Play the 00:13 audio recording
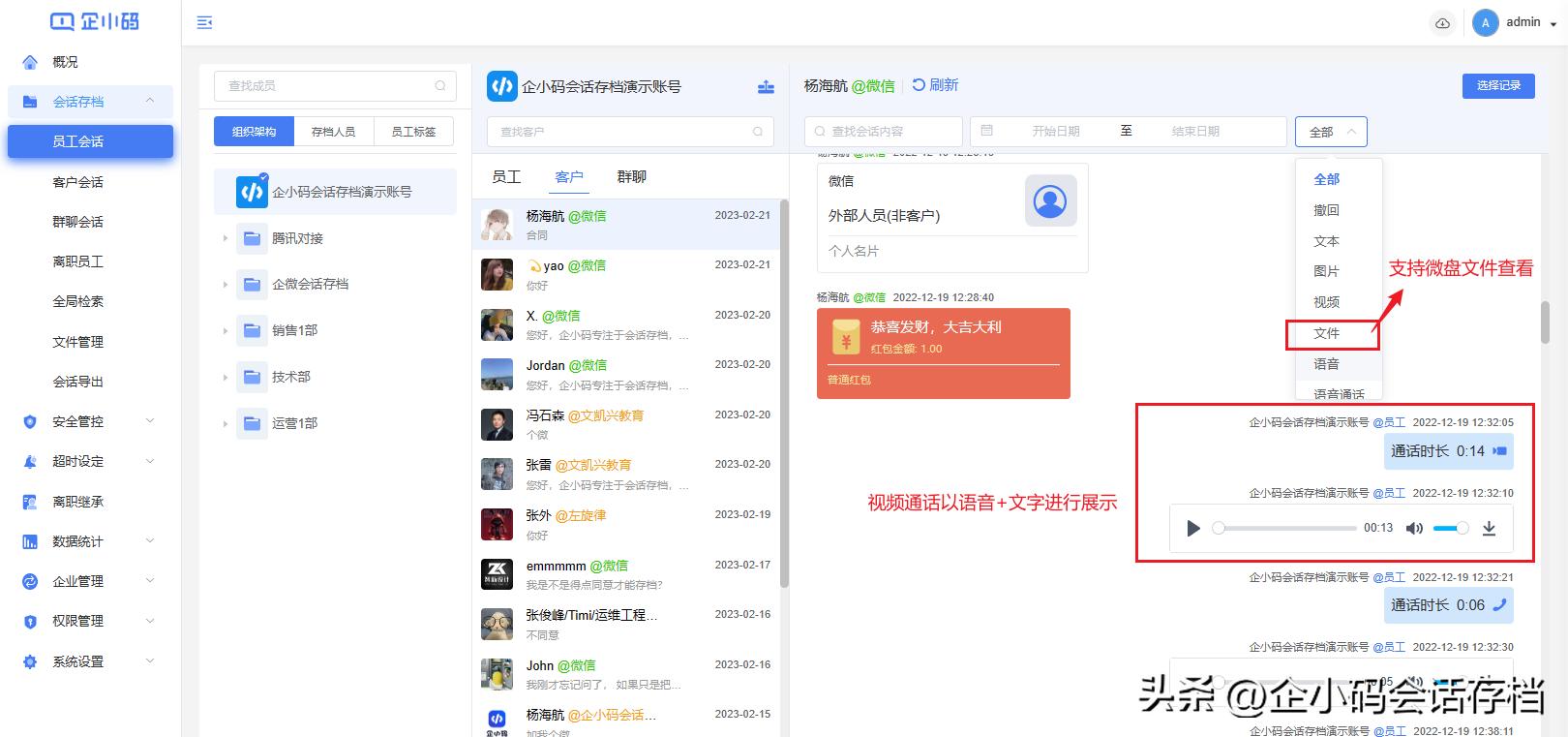Image resolution: width=1568 pixels, height=737 pixels. 1193,528
